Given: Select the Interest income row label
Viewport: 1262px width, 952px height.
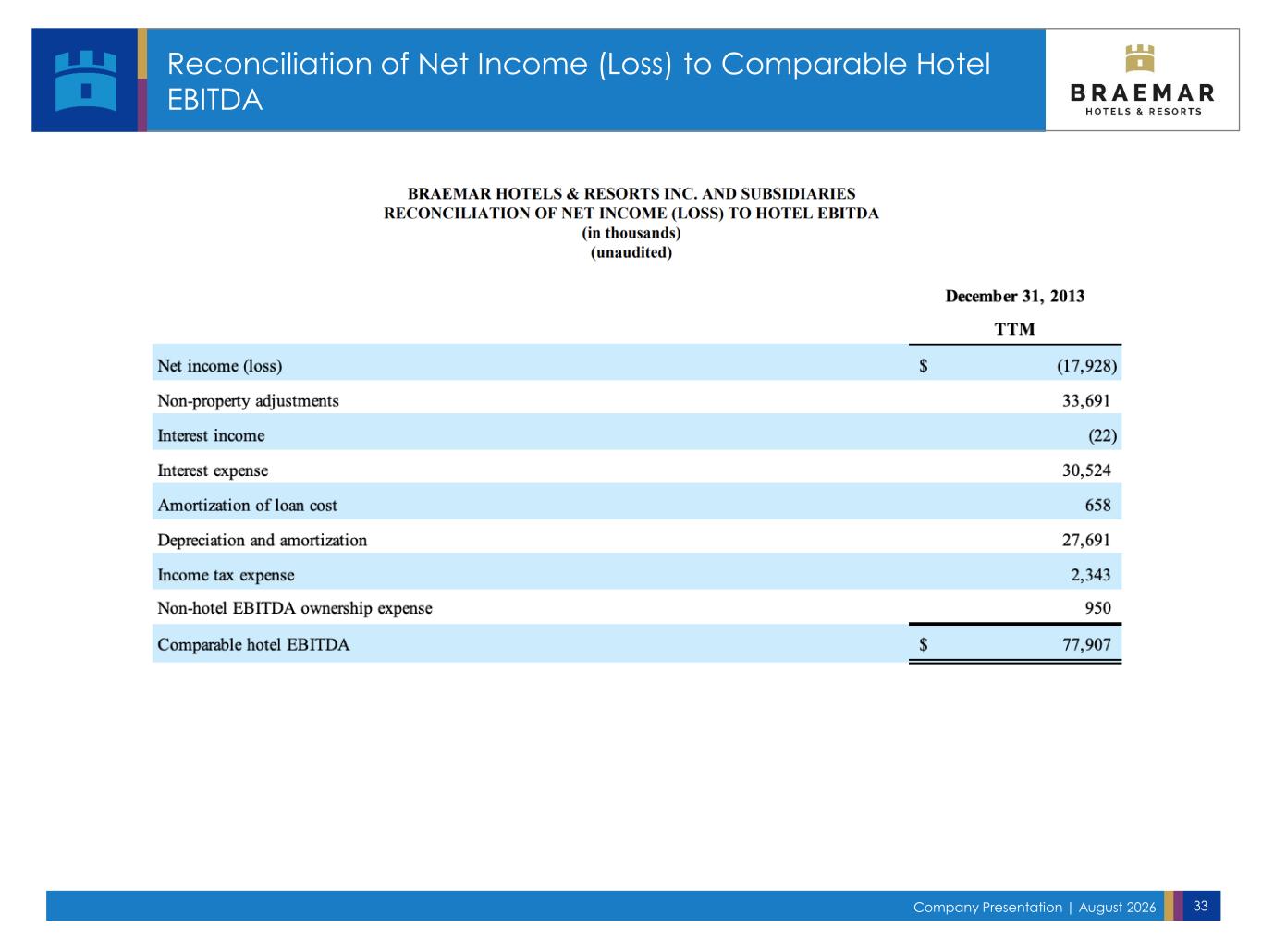Looking at the screenshot, I should 211,435.
